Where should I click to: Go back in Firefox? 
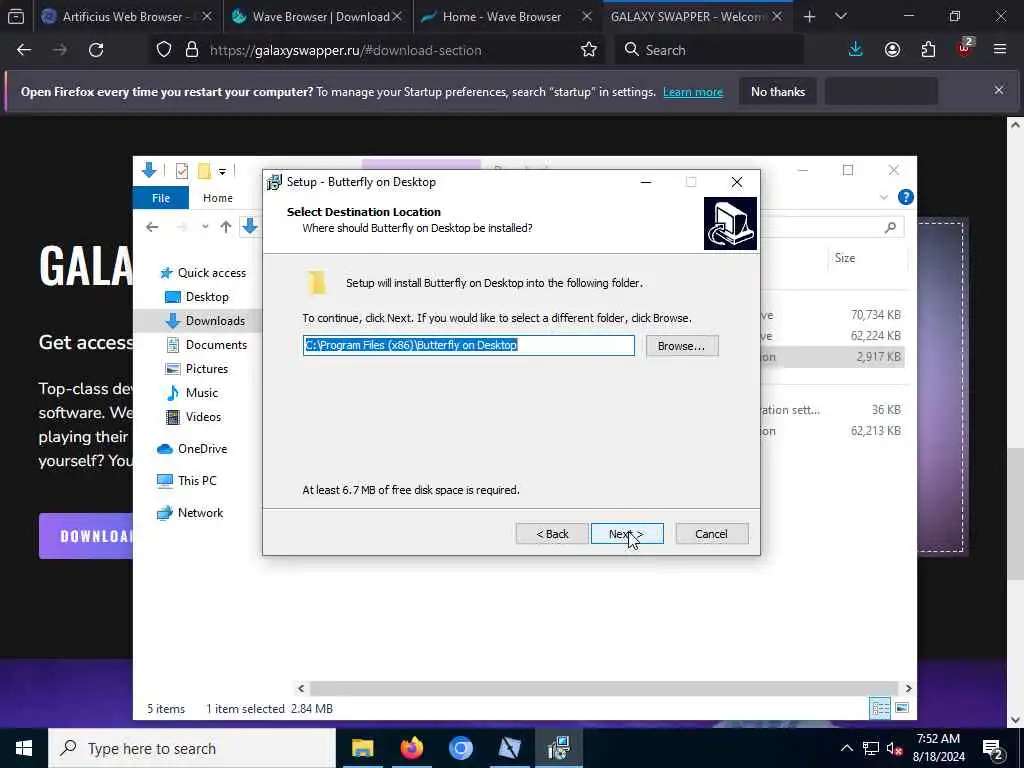click(24, 50)
